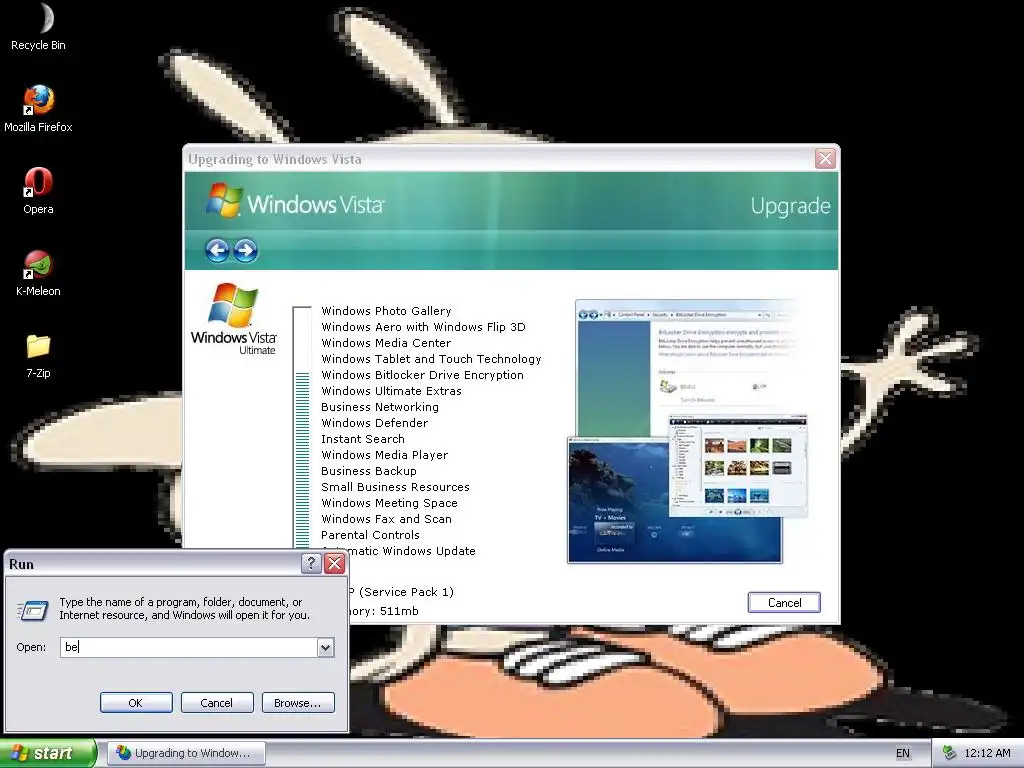Image resolution: width=1024 pixels, height=768 pixels.
Task: Click the 'Upgrading to Windows Vista' title bar
Action: (499, 159)
